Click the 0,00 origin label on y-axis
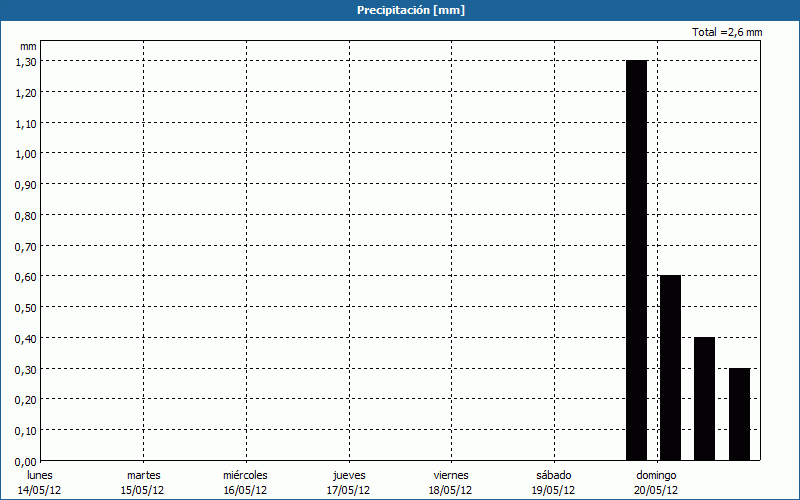The image size is (800, 500). pos(25,461)
